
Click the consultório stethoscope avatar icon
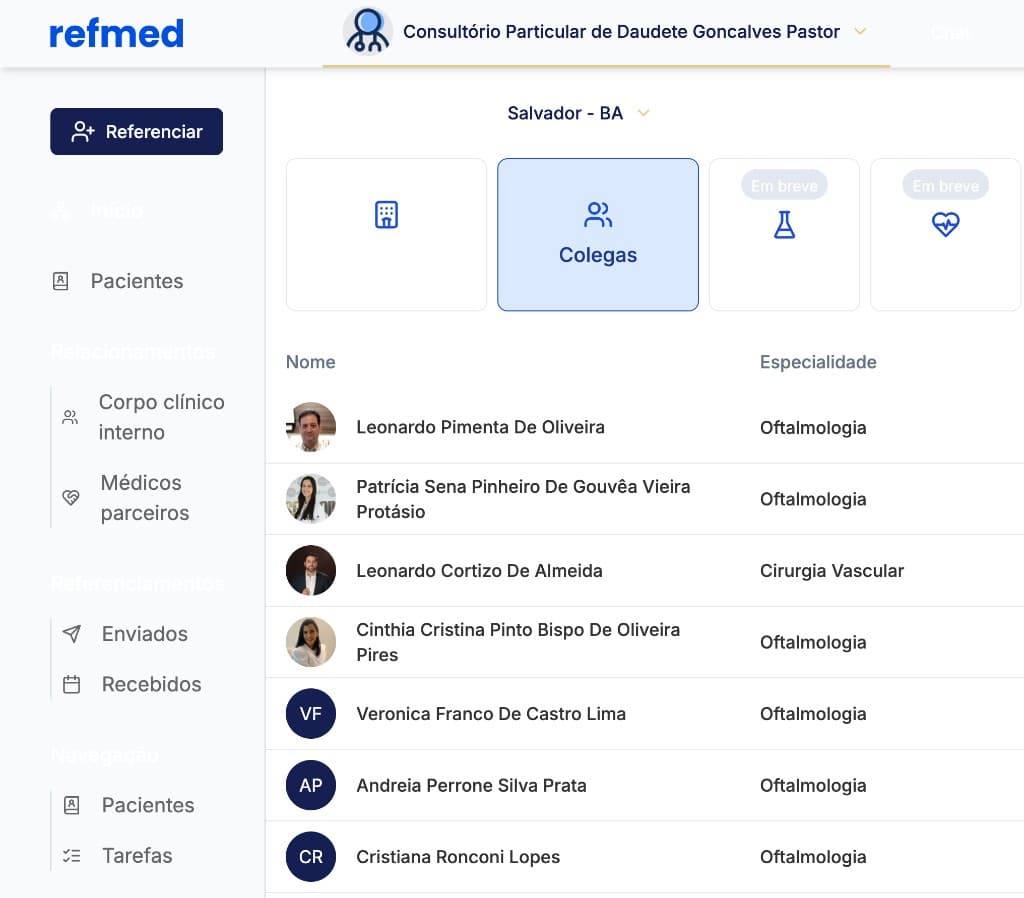tap(368, 31)
